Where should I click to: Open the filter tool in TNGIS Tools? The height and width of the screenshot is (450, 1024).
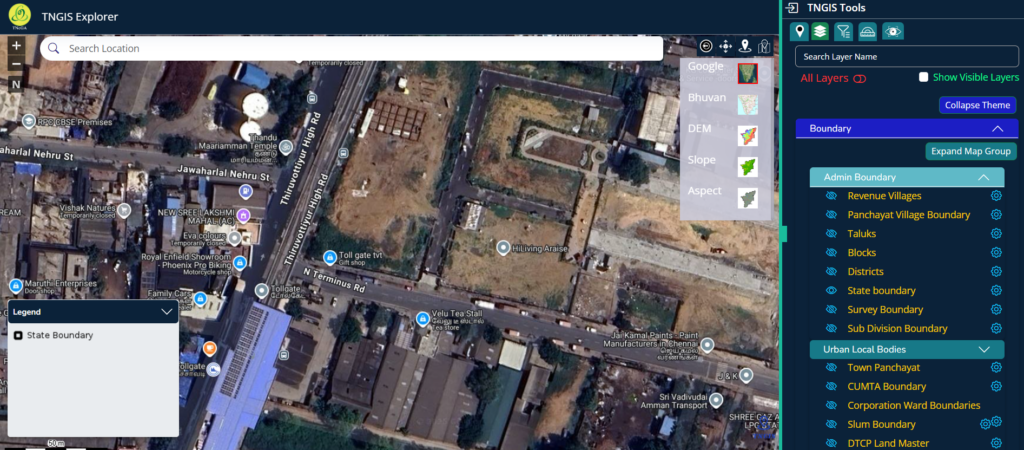tap(843, 32)
